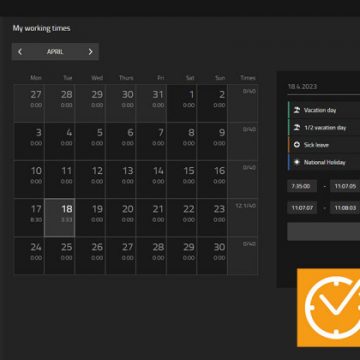
Task: Select April 14 in calendar
Action: point(151,179)
